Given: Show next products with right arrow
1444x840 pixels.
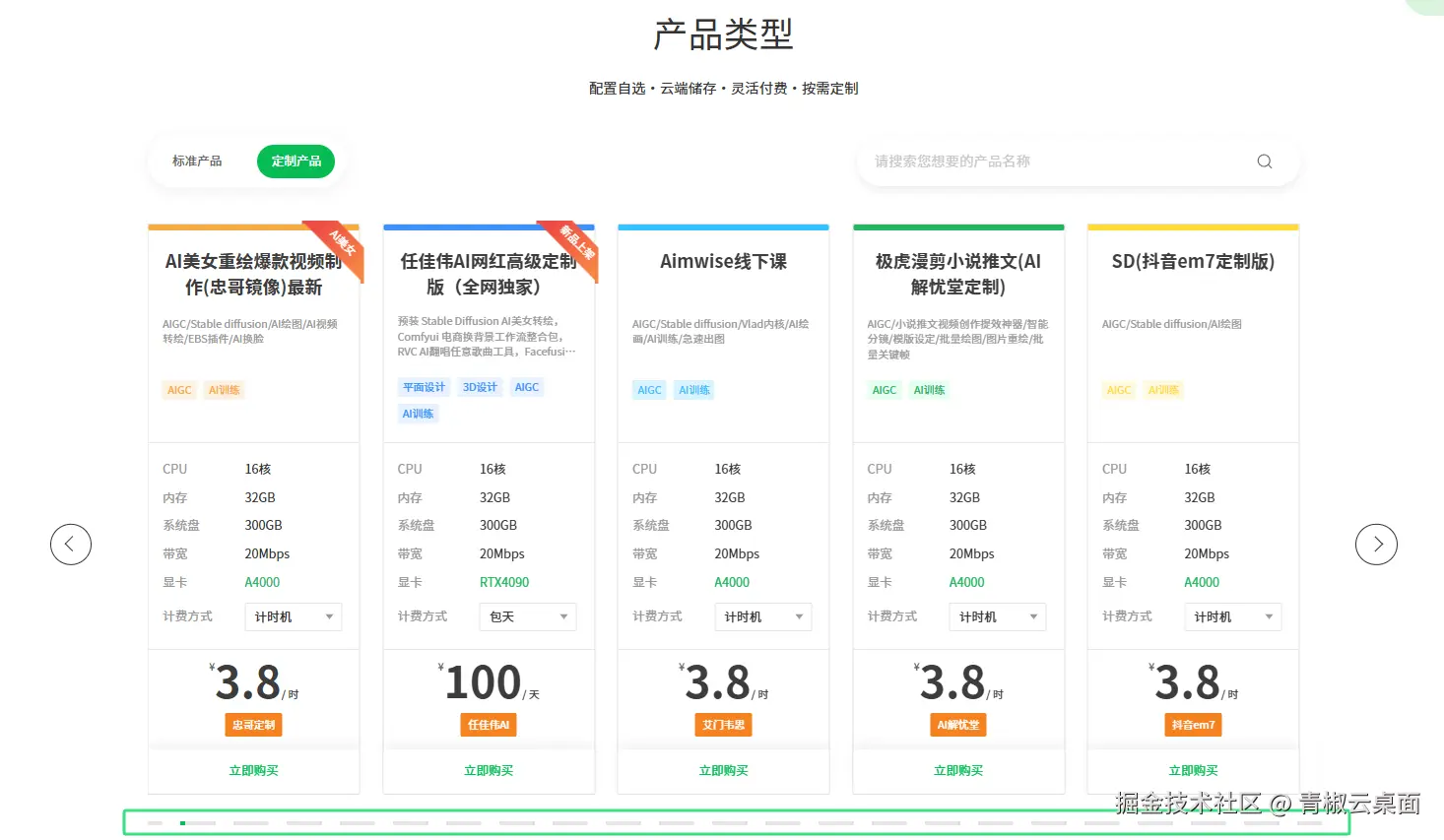Looking at the screenshot, I should [1376, 544].
